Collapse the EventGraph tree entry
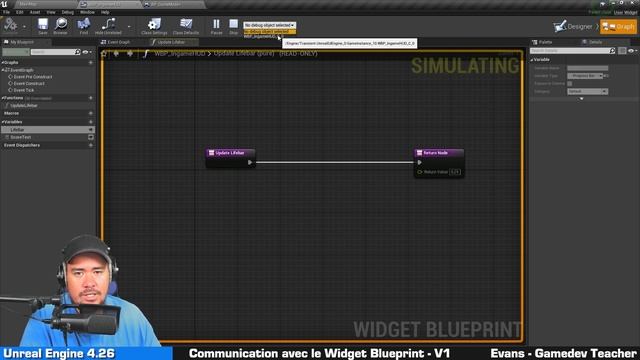 click(3, 70)
